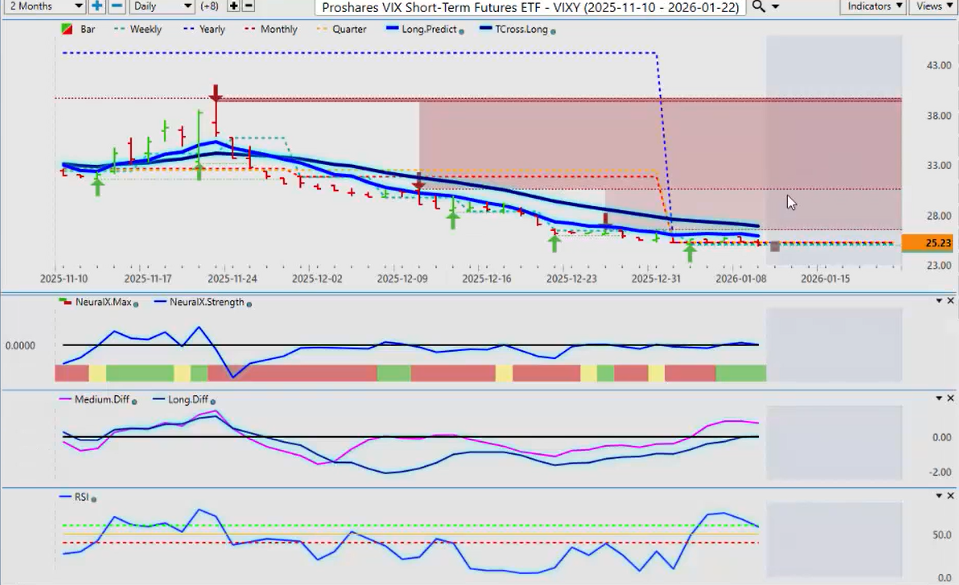Viewport: 959px width, 585px height.
Task: Open the Views menu
Action: pyautogui.click(x=934, y=6)
